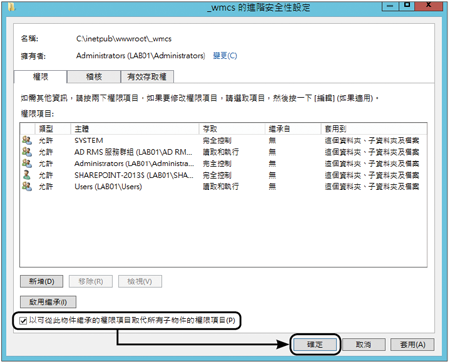Click 讀取和執行 in the Users row
The width and height of the screenshot is (450, 364).
pyautogui.click(x=221, y=186)
